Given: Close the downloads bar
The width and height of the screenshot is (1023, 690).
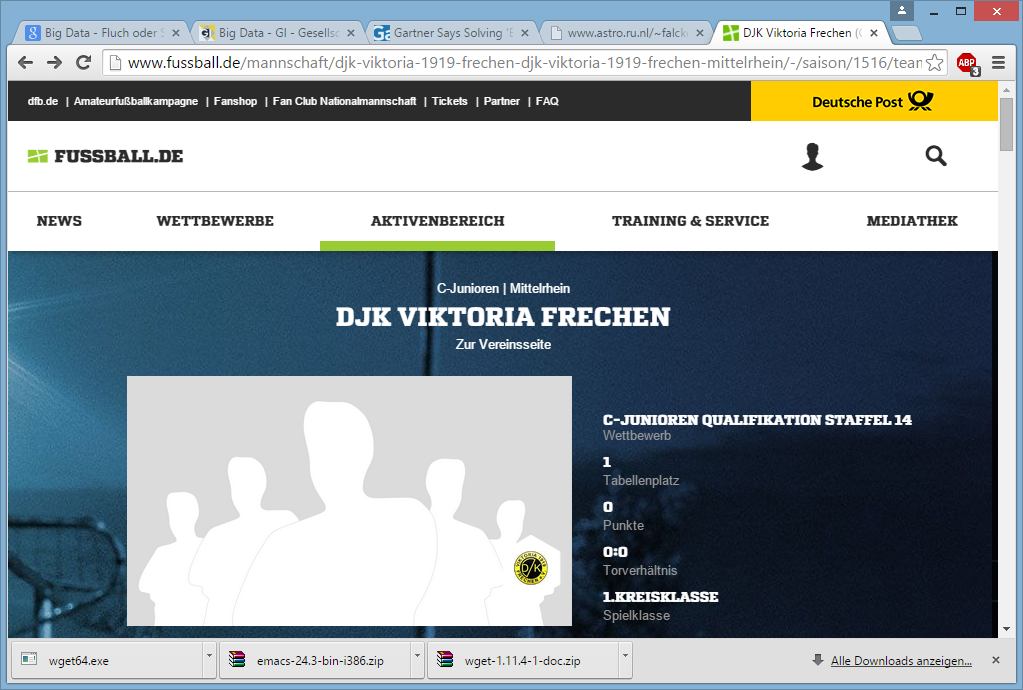Looking at the screenshot, I should click(995, 661).
